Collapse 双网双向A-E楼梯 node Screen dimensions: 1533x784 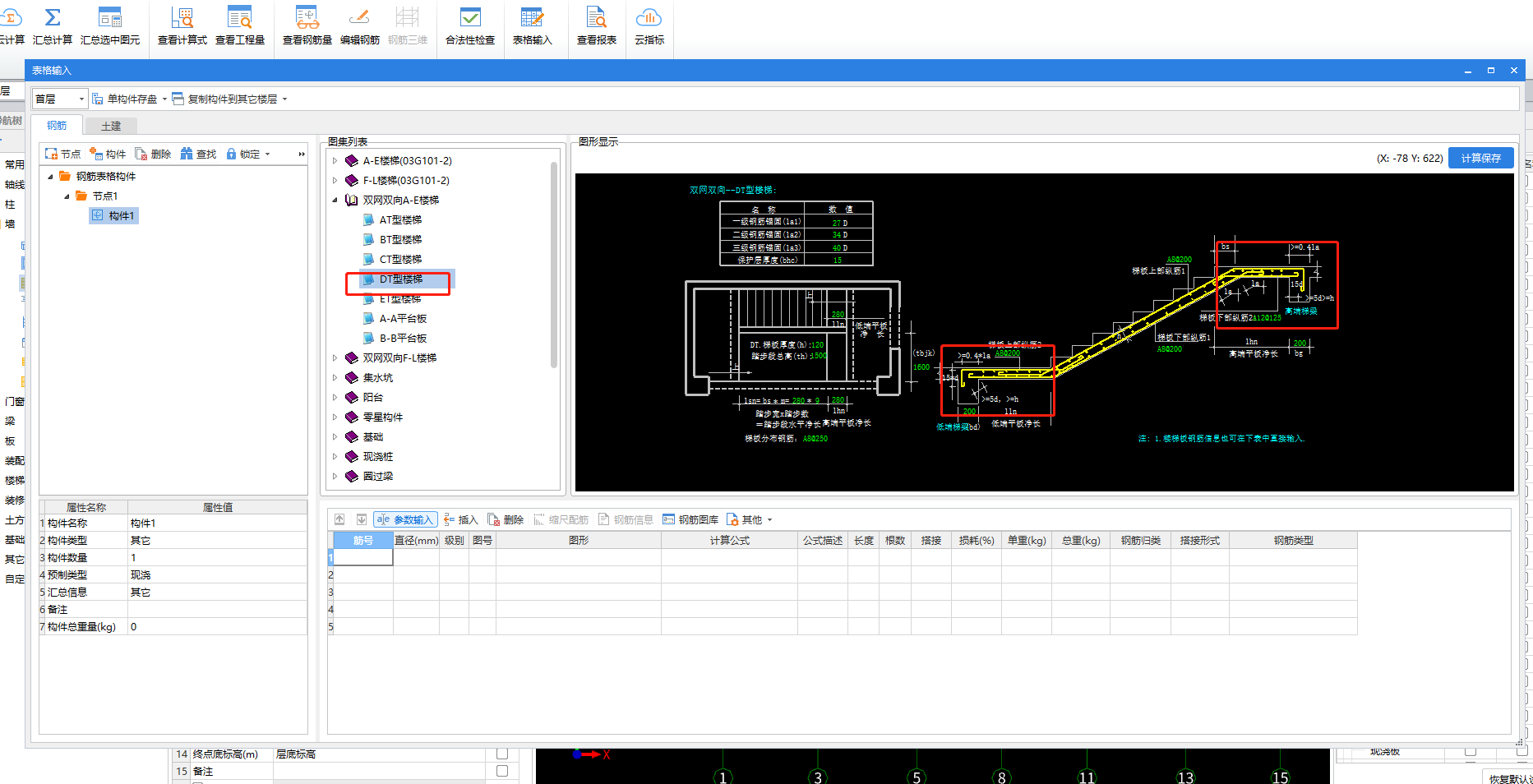[335, 200]
